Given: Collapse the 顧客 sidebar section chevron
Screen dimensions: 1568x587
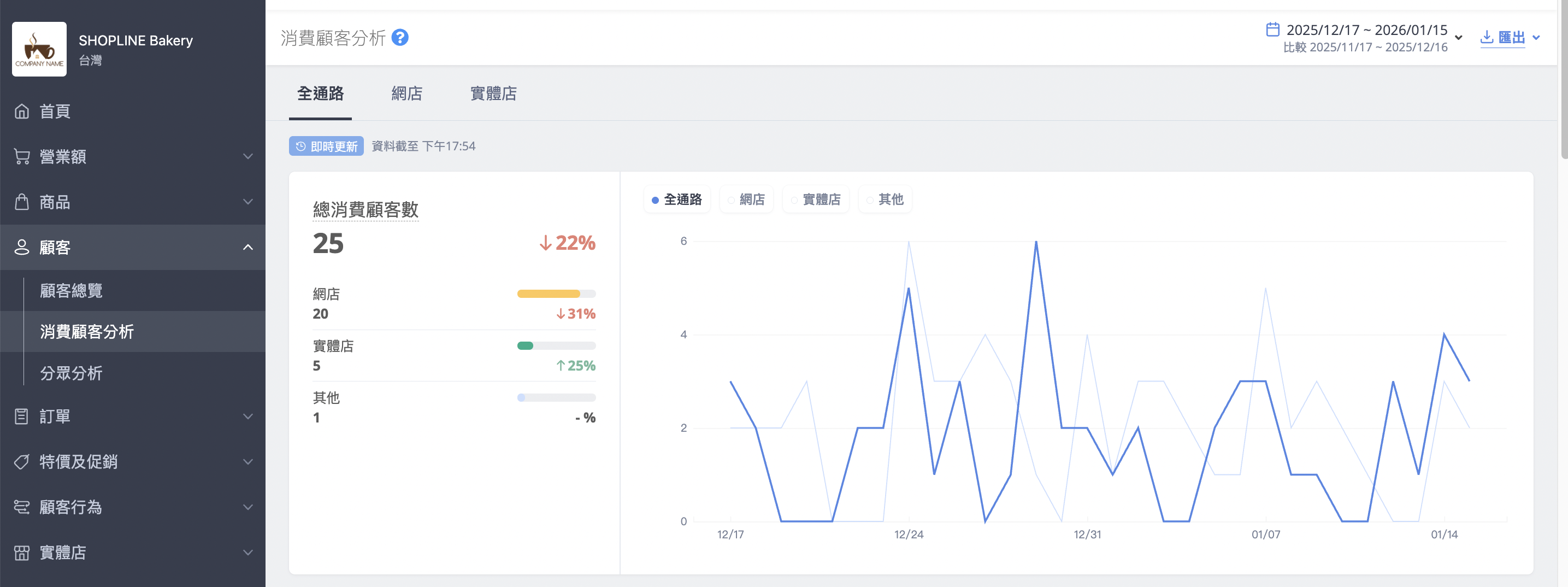Looking at the screenshot, I should [x=247, y=247].
